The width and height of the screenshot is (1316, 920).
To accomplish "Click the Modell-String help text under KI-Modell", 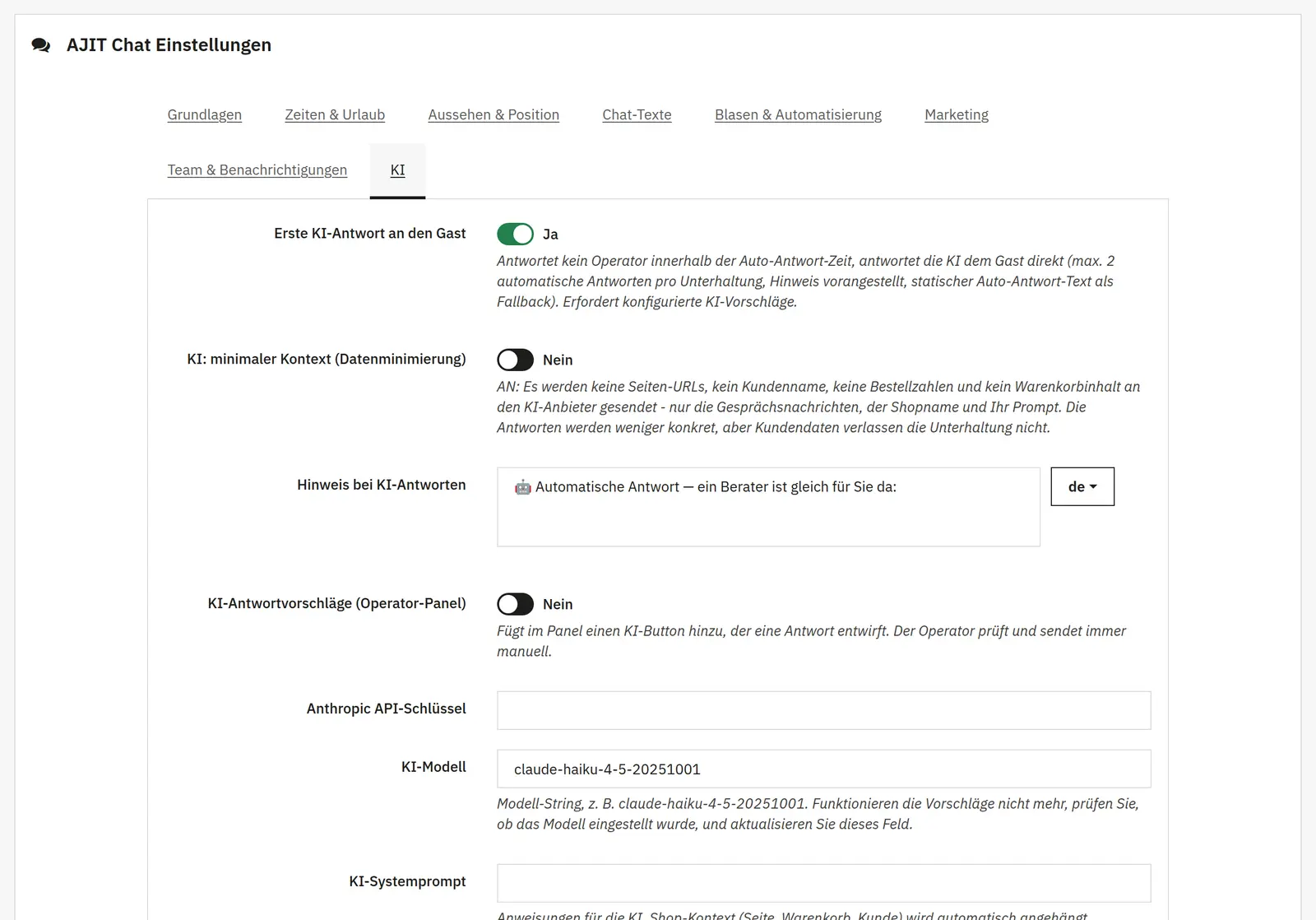I will point(818,814).
